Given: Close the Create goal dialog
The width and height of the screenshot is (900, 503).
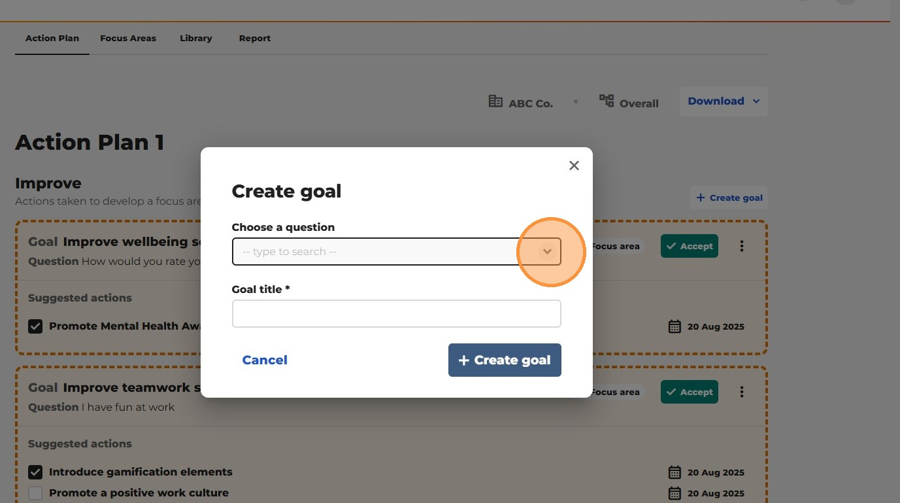Looking at the screenshot, I should (573, 165).
